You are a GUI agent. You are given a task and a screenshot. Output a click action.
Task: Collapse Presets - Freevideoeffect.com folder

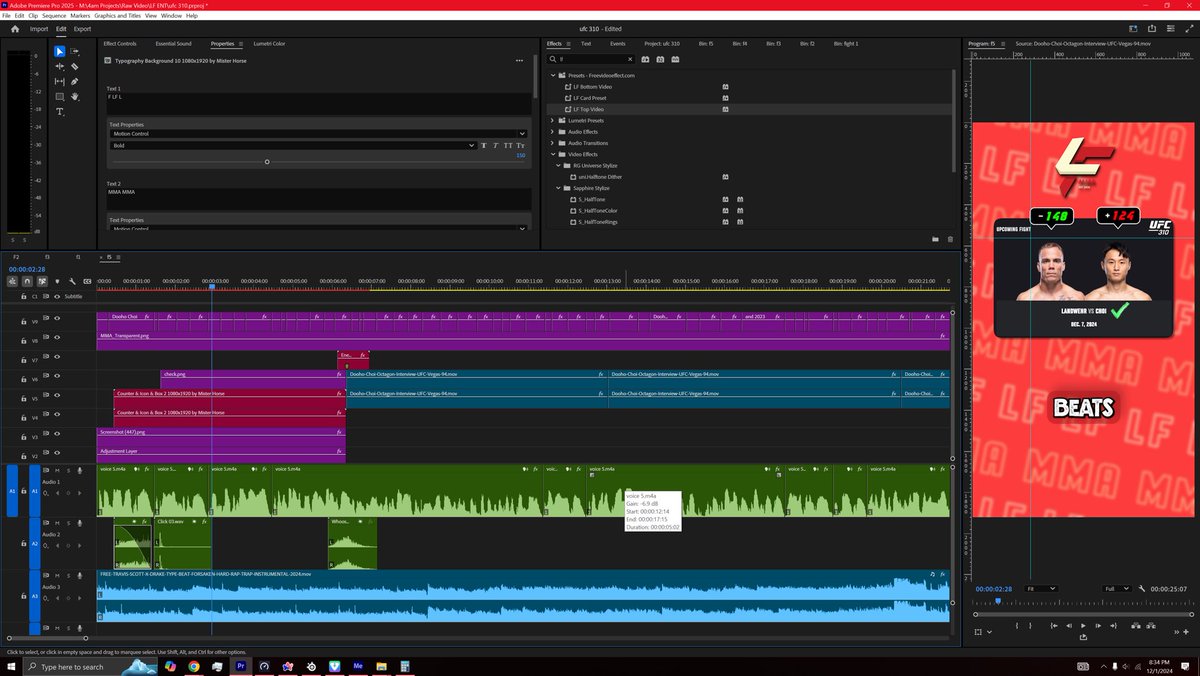[553, 75]
